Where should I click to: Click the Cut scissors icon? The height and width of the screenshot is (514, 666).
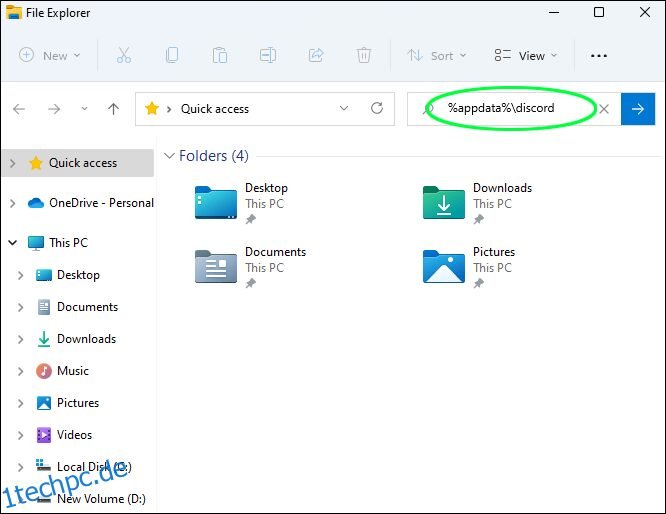[x=124, y=56]
